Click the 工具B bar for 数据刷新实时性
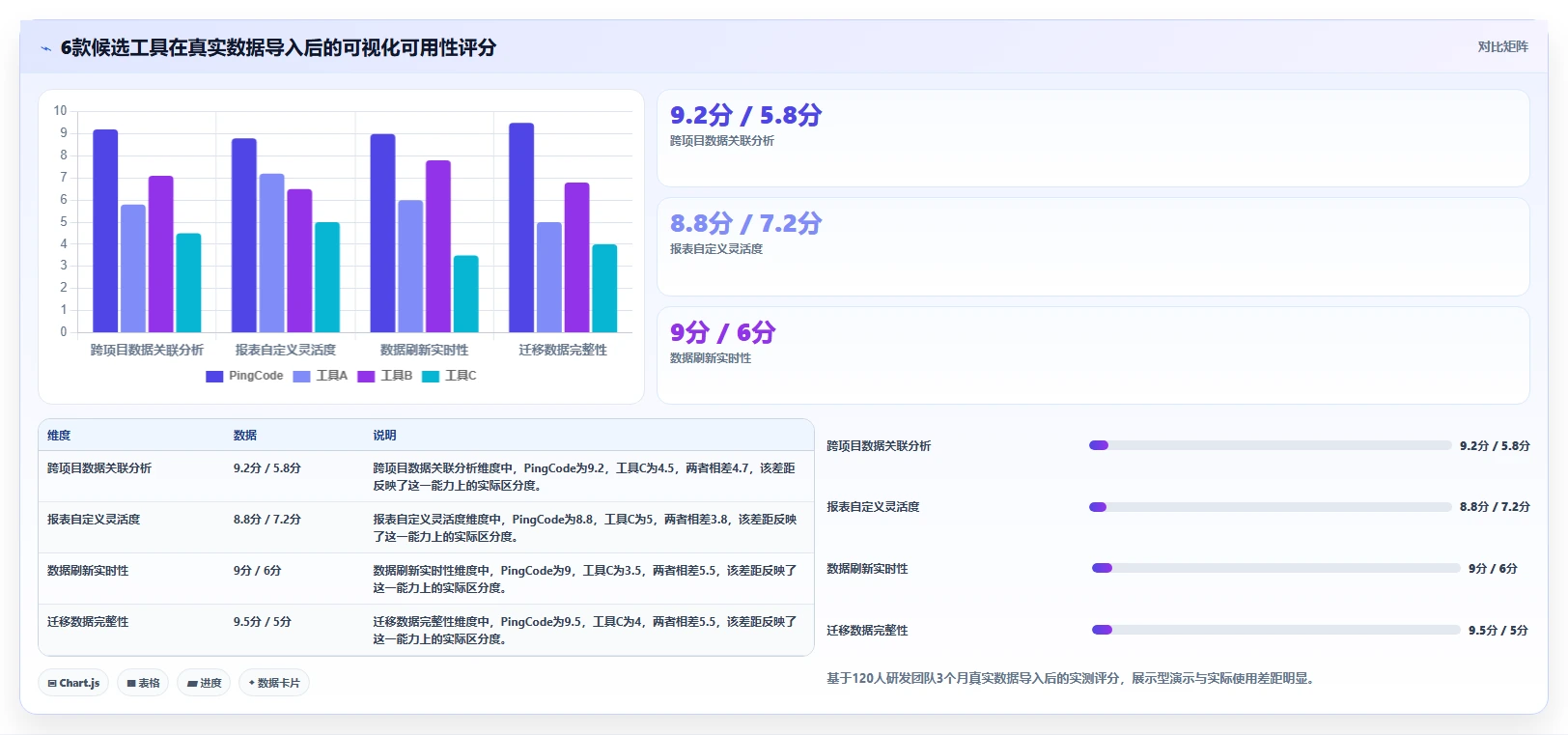 tap(438, 246)
